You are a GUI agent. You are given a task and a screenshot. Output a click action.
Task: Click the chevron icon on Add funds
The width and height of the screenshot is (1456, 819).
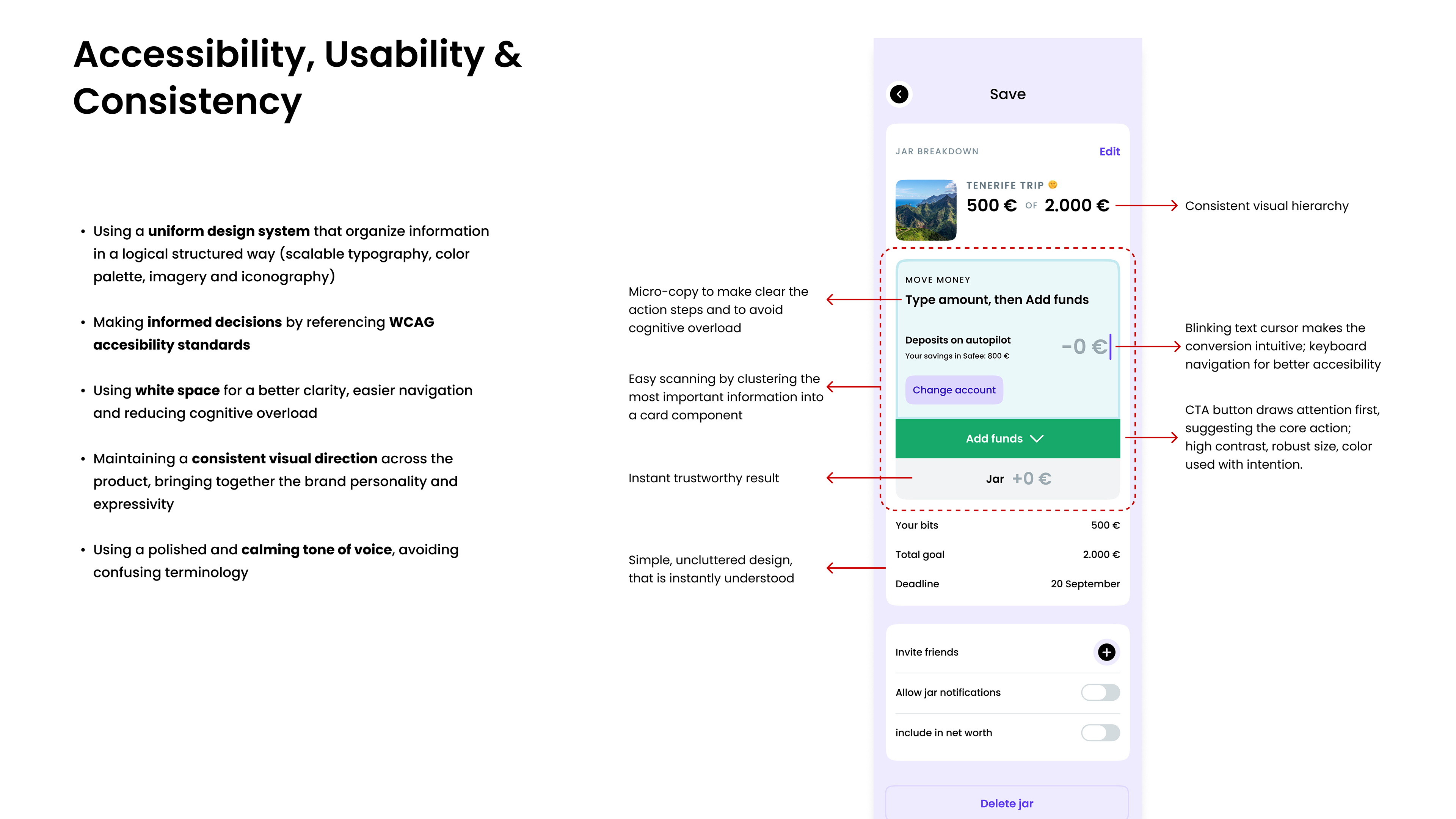coord(1037,439)
